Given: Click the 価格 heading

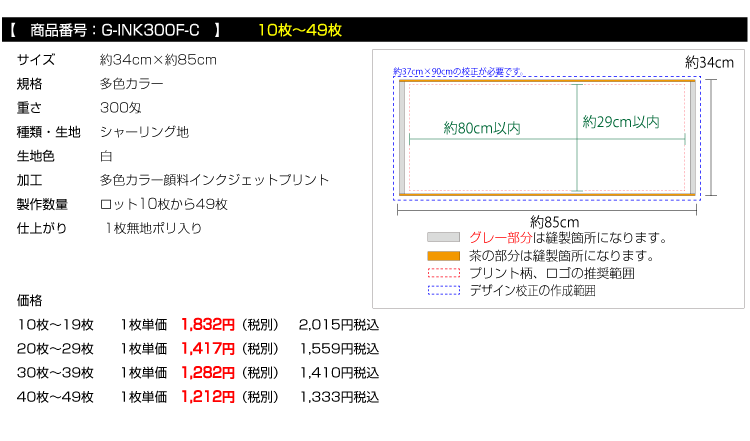Looking at the screenshot, I should pos(30,300).
